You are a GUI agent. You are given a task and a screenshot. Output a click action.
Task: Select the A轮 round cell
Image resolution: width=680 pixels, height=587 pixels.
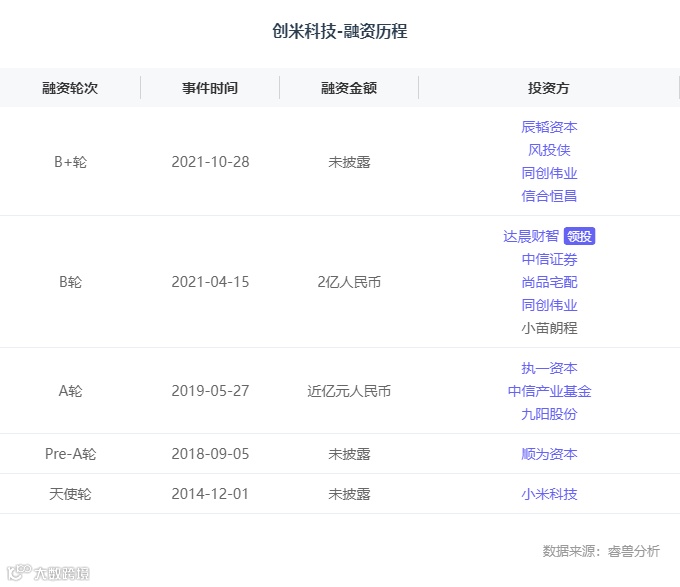pyautogui.click(x=70, y=391)
